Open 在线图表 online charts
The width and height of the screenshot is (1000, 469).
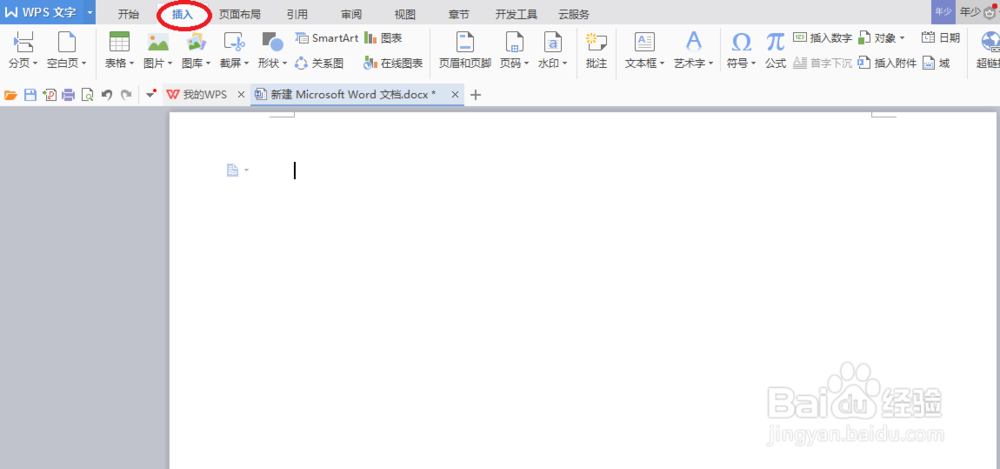pyautogui.click(x=393, y=63)
